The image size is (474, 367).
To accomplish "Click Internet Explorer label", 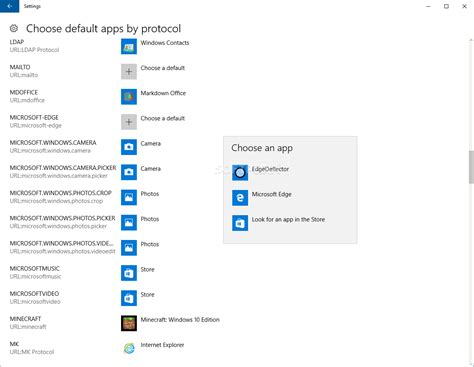I will click(162, 345).
